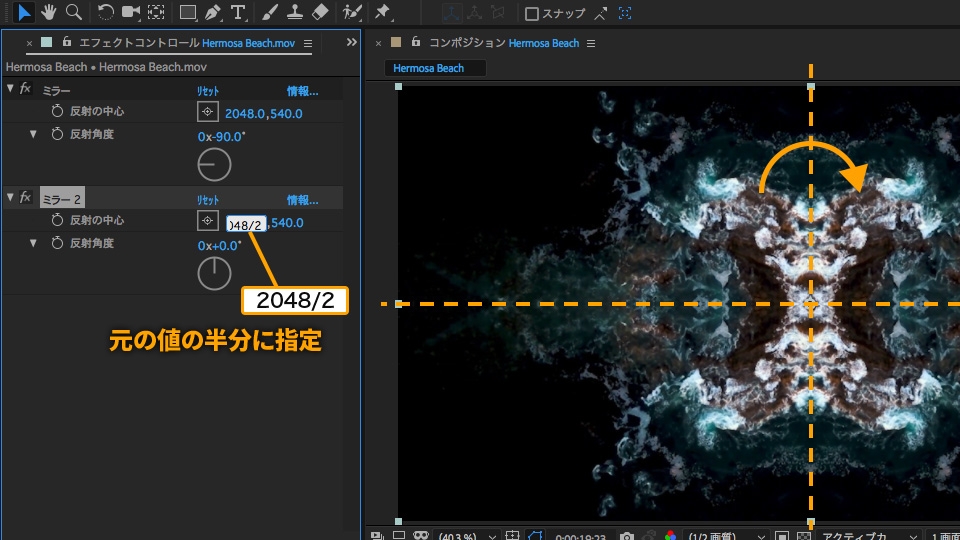This screenshot has width=960, height=540.
Task: Select the Hand tool
Action: (49, 12)
